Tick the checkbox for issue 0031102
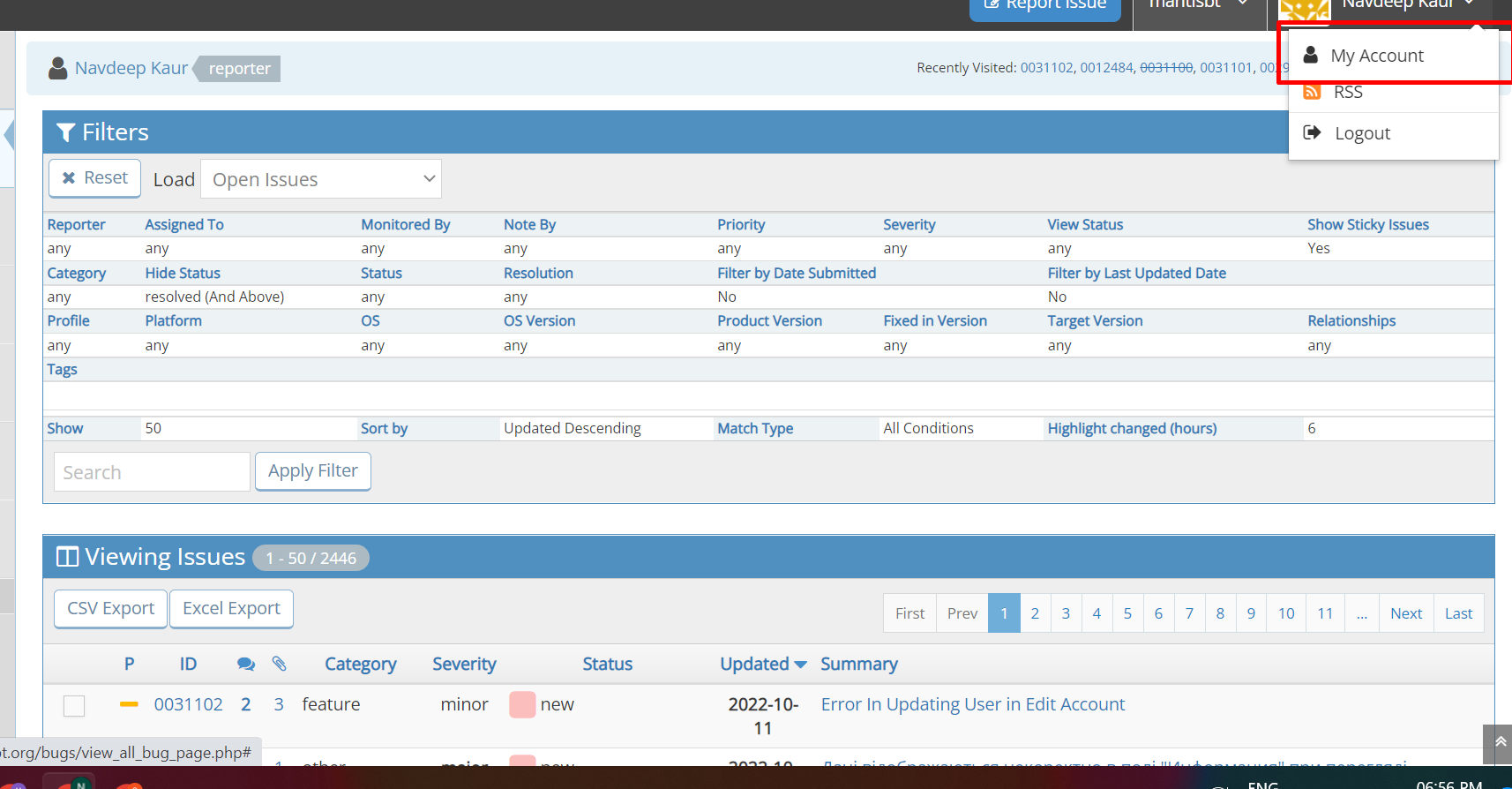Screen dimensions: 1512x789 [x=74, y=706]
